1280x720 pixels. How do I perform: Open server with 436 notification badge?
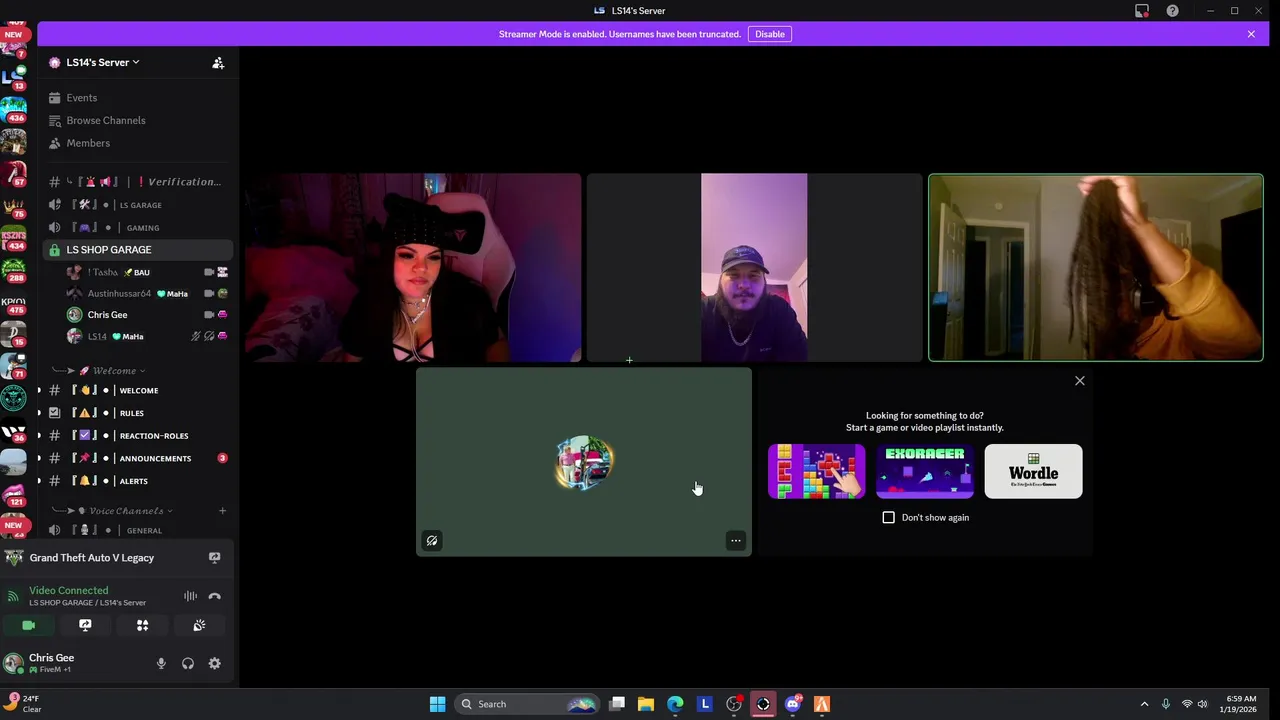point(13,108)
